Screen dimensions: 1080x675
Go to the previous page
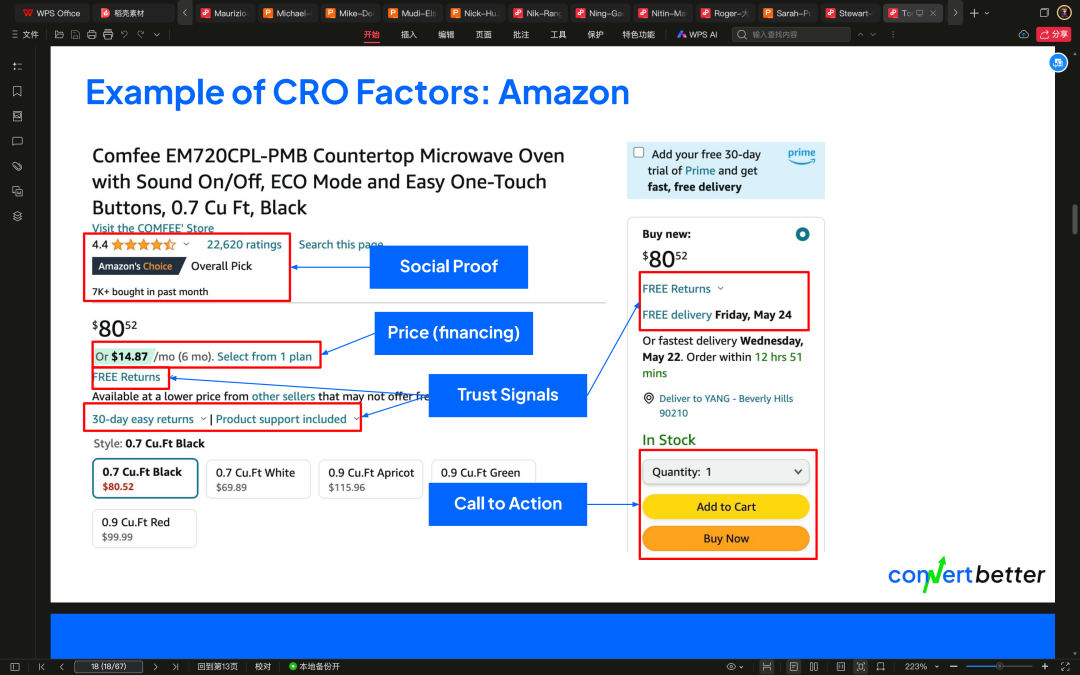click(x=61, y=667)
